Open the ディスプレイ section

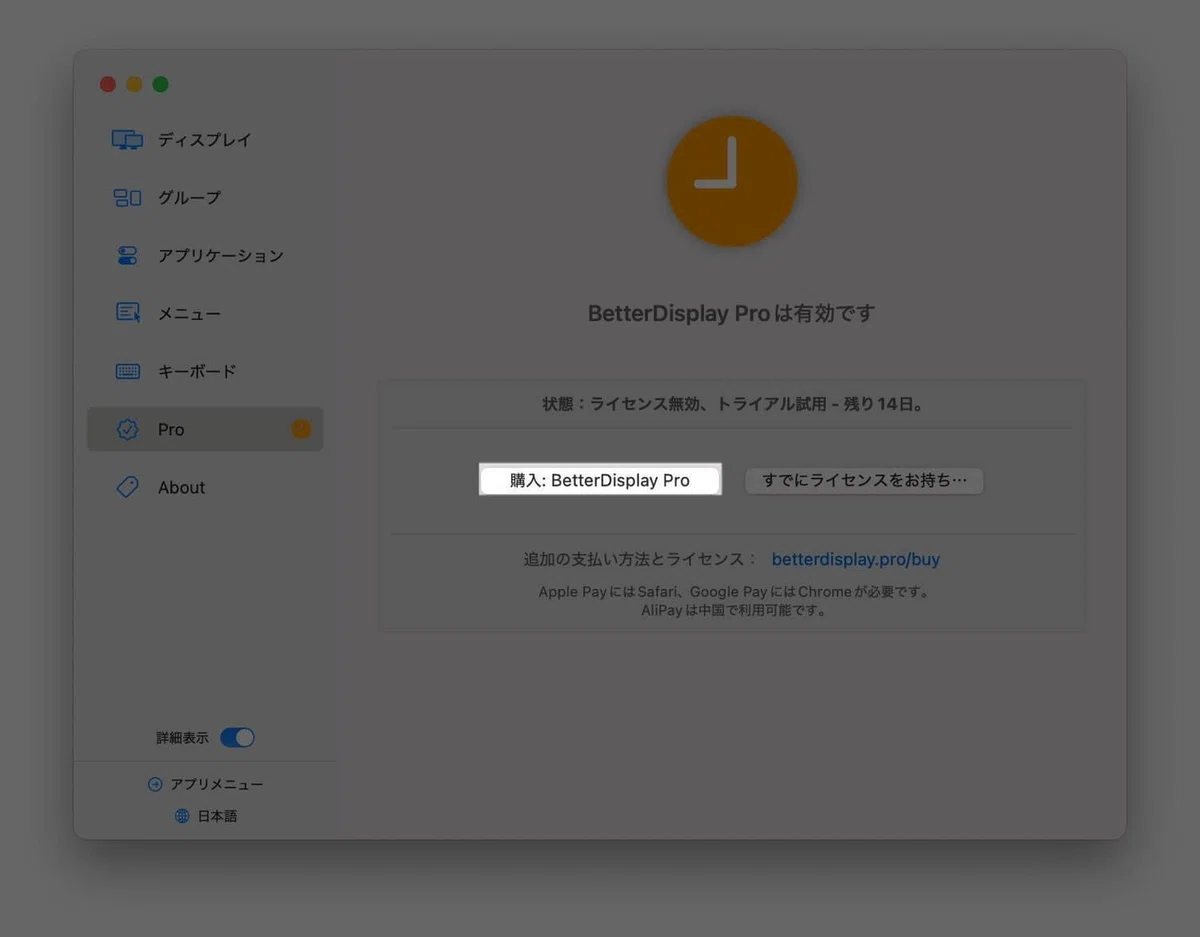(x=205, y=140)
